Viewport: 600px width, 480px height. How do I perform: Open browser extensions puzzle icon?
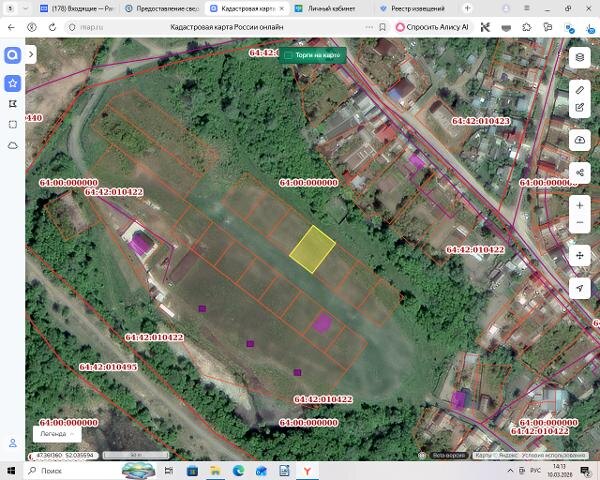pos(527,27)
